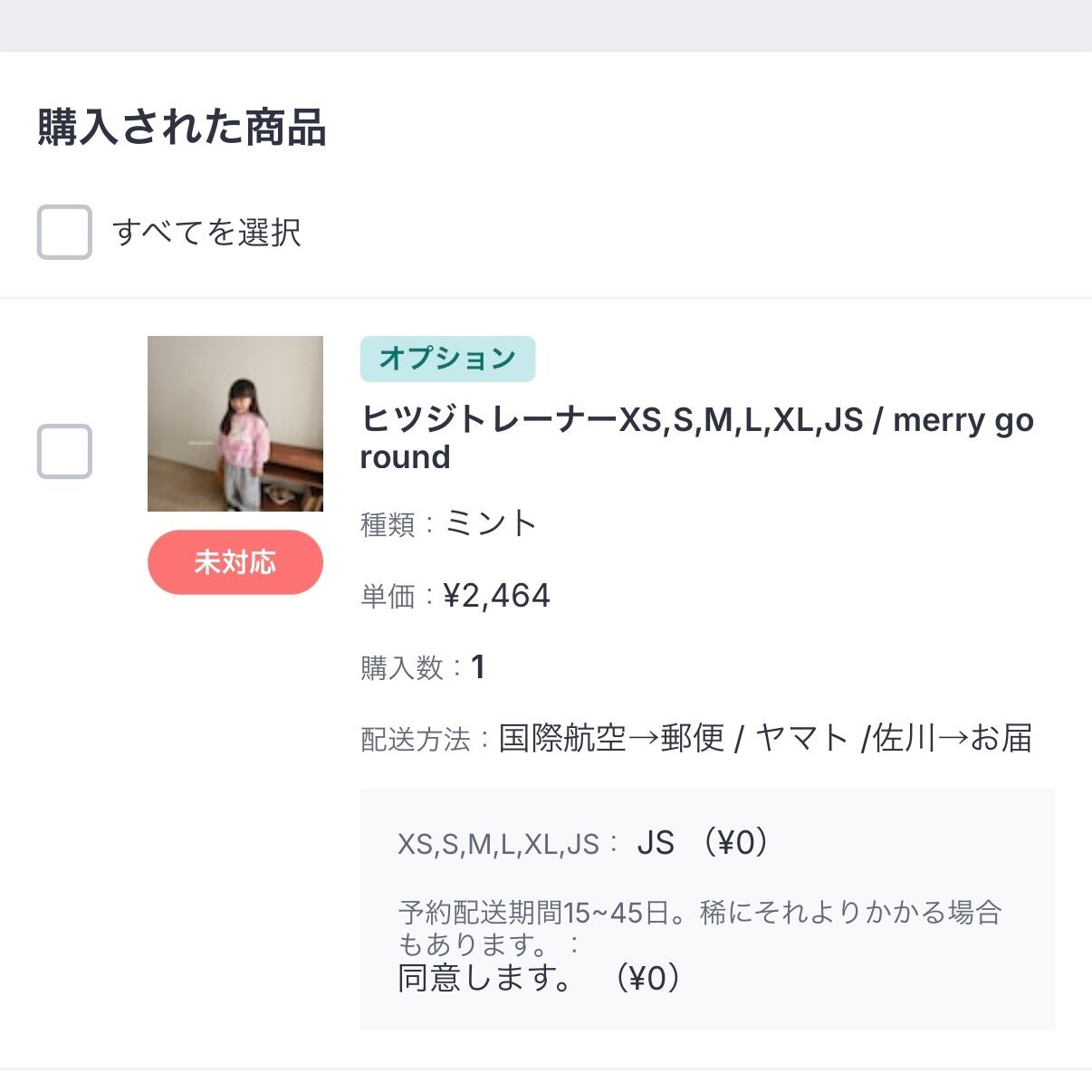Click the XS,S,M,L,XL,JS size option label
The image size is (1092, 1092).
point(499,845)
